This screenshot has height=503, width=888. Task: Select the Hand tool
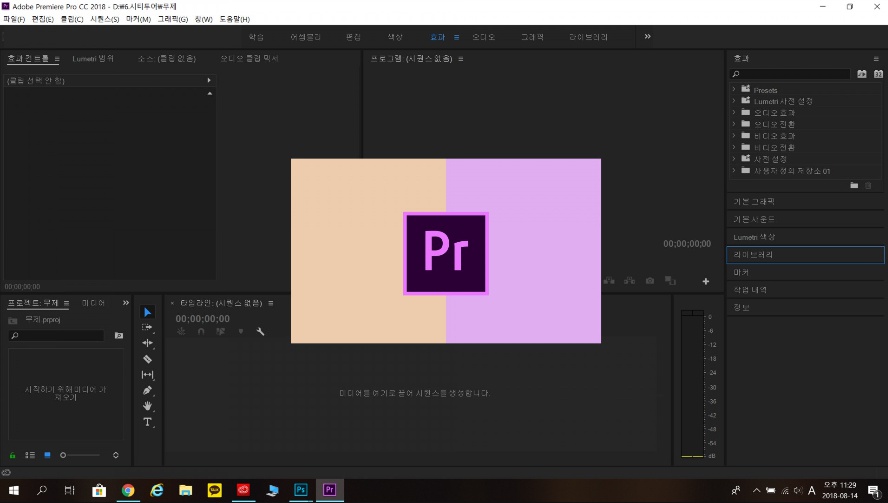pyautogui.click(x=147, y=406)
